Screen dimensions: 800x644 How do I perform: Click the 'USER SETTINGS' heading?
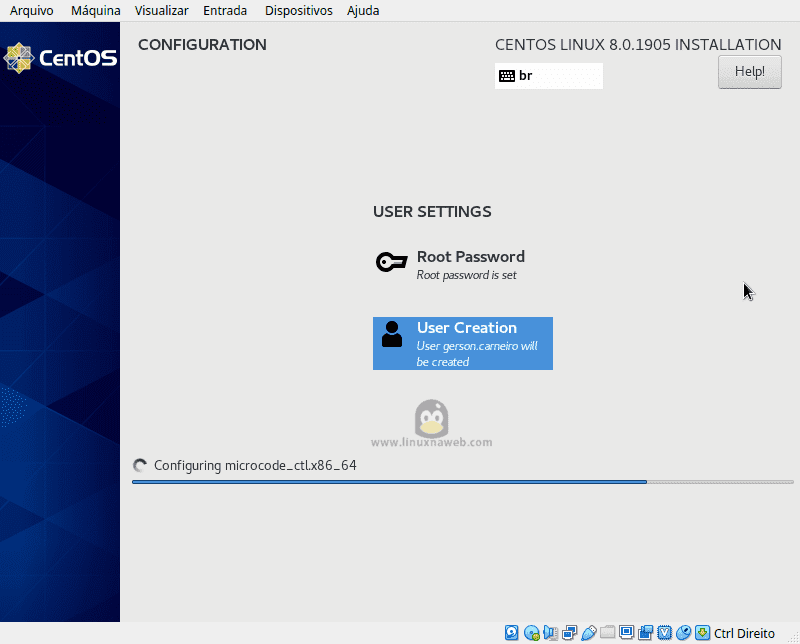(432, 212)
